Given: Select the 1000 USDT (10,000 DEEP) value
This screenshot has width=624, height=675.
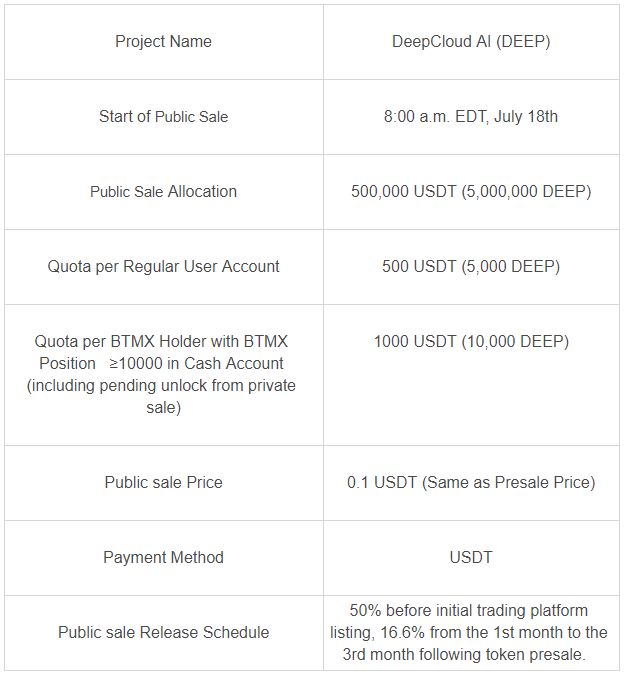Looking at the screenshot, I should point(471,342).
